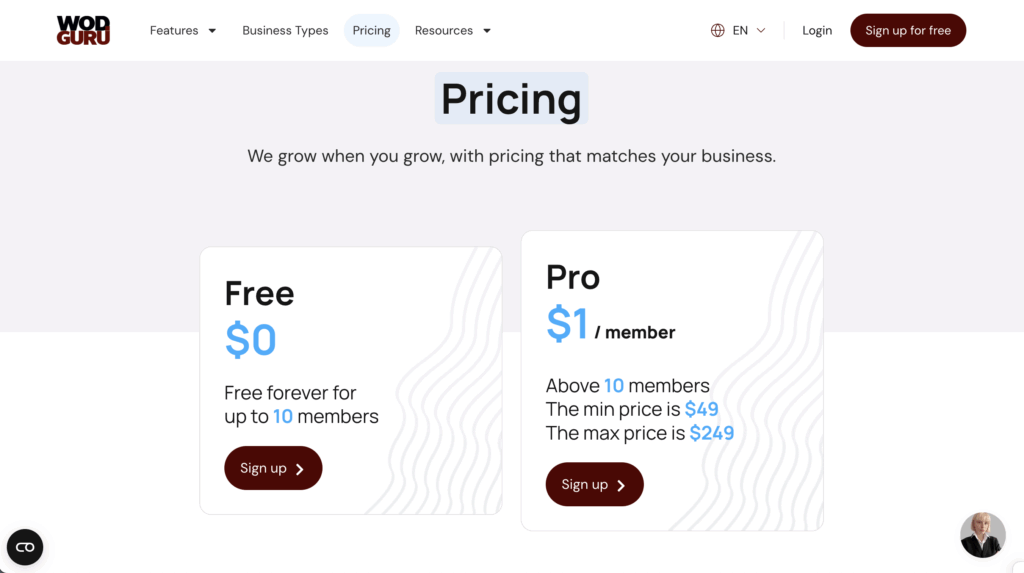Click the large Pricing page heading
1024x573 pixels.
pyautogui.click(x=511, y=99)
